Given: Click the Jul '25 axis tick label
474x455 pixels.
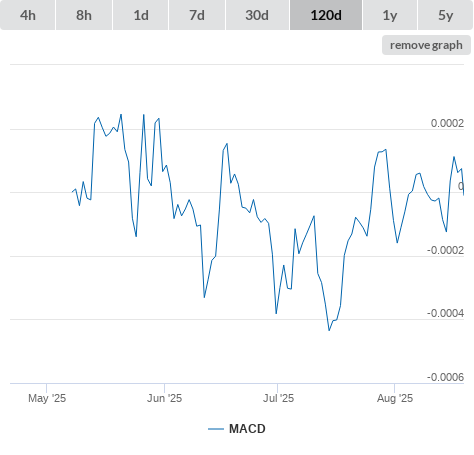Looking at the screenshot, I should (x=278, y=398).
